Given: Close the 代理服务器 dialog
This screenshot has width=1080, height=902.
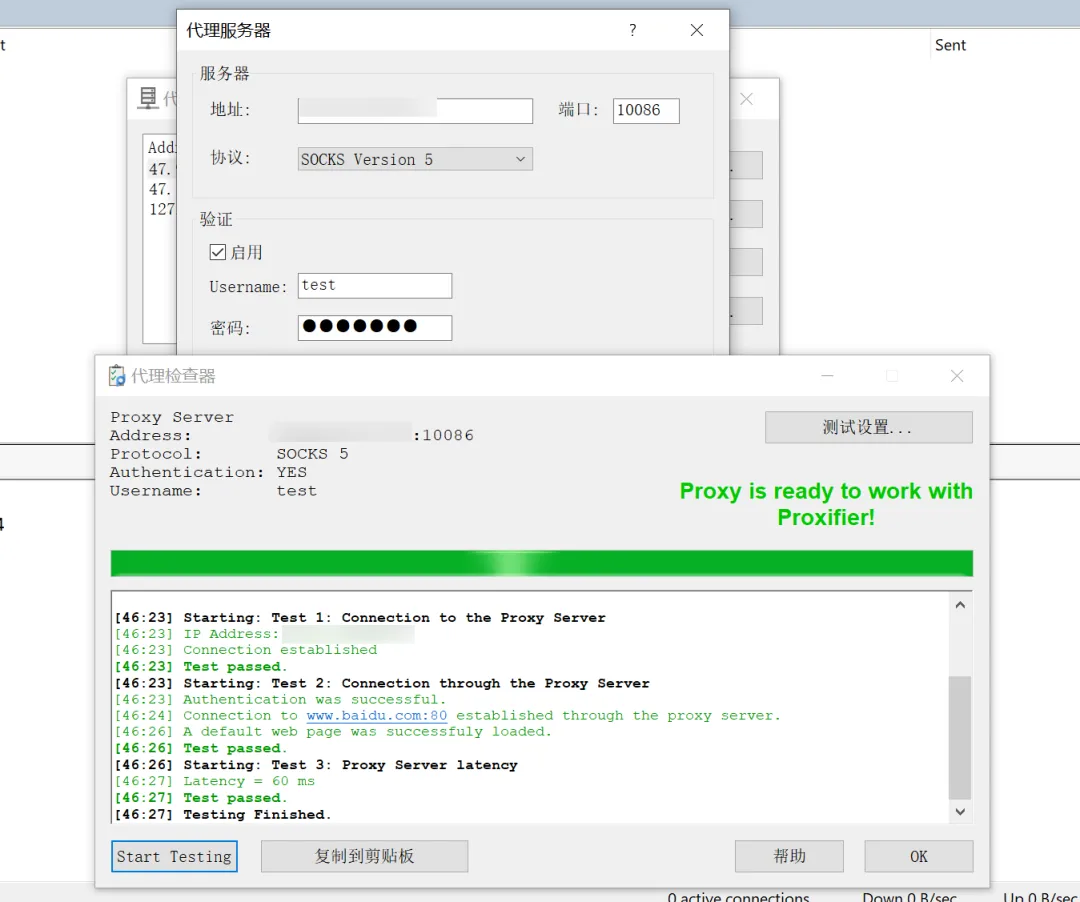Looking at the screenshot, I should (696, 30).
